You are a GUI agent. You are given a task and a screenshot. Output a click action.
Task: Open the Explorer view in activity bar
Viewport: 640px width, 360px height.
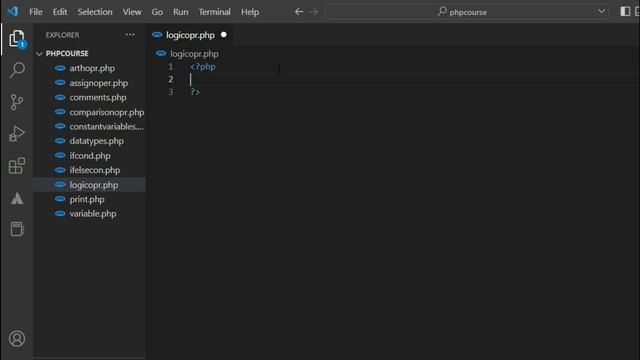17,39
